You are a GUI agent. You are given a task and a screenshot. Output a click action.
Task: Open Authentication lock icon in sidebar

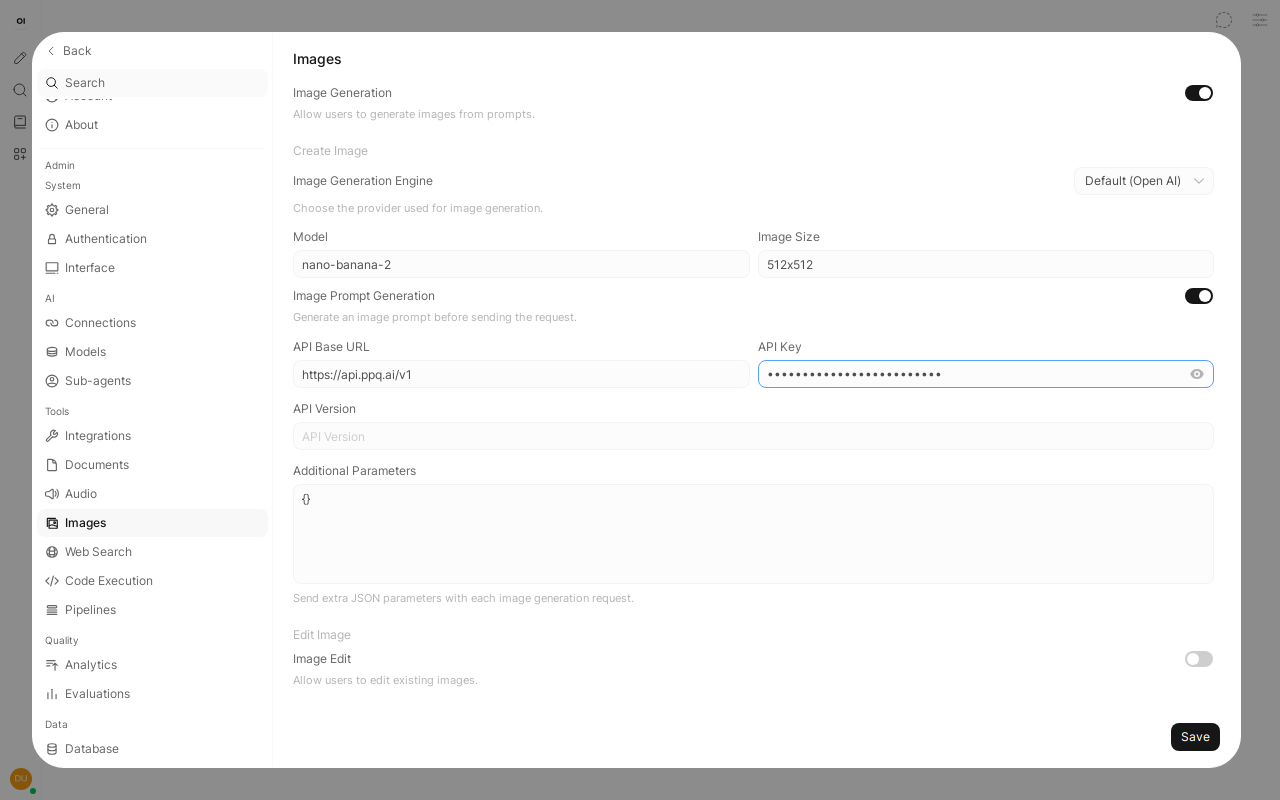[52, 239]
